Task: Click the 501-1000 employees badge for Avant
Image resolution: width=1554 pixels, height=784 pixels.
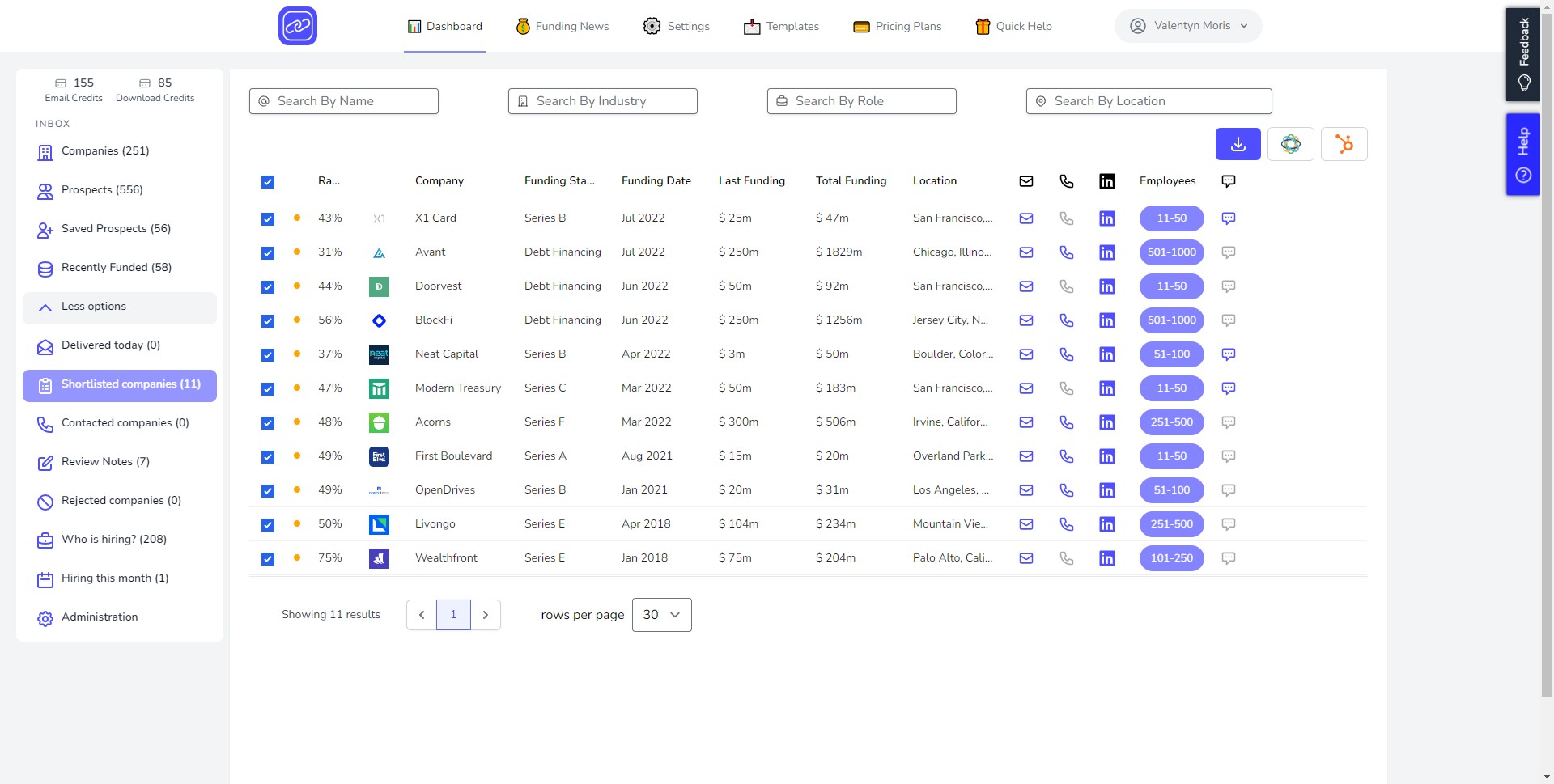Action: point(1171,252)
